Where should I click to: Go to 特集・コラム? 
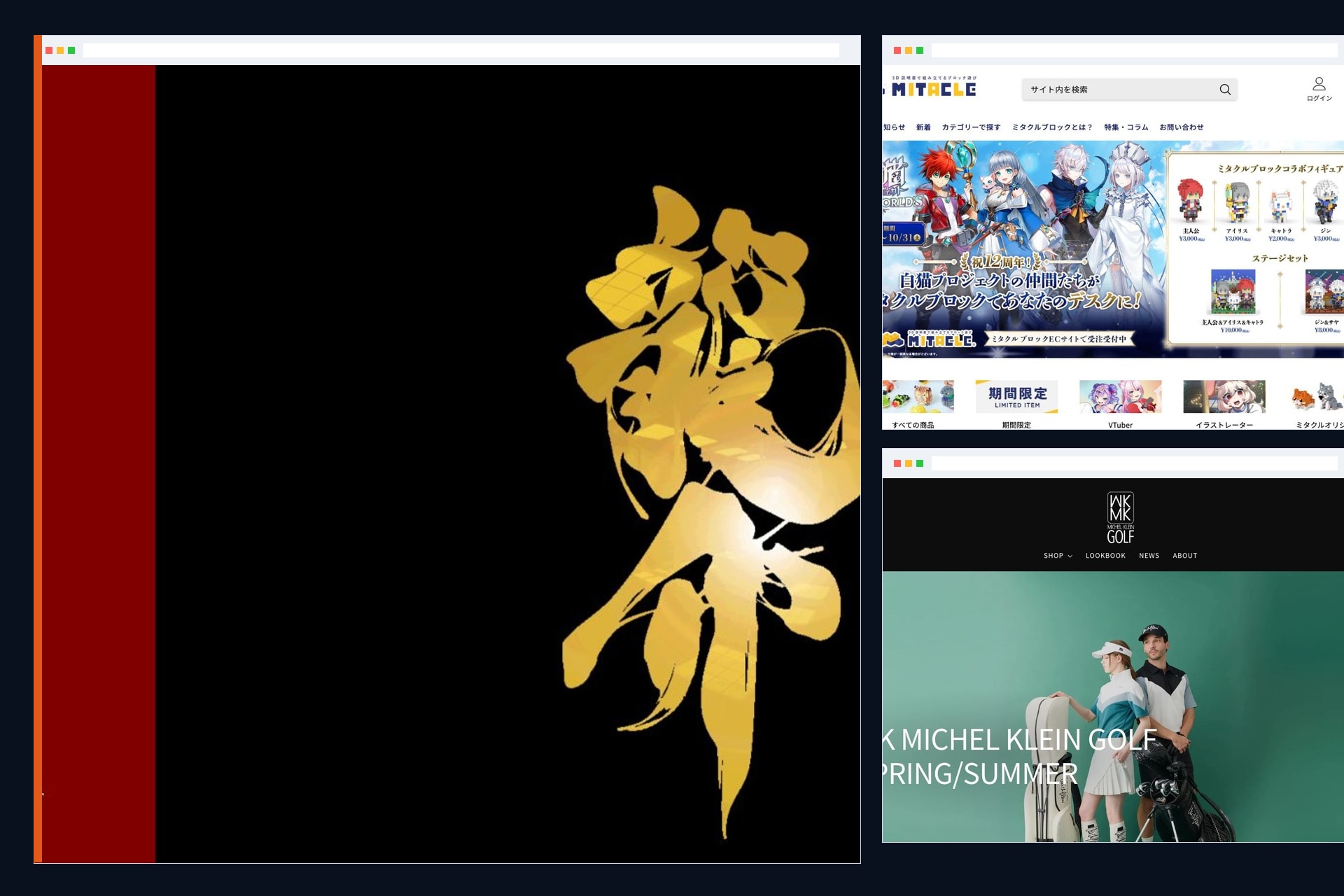[x=1126, y=127]
